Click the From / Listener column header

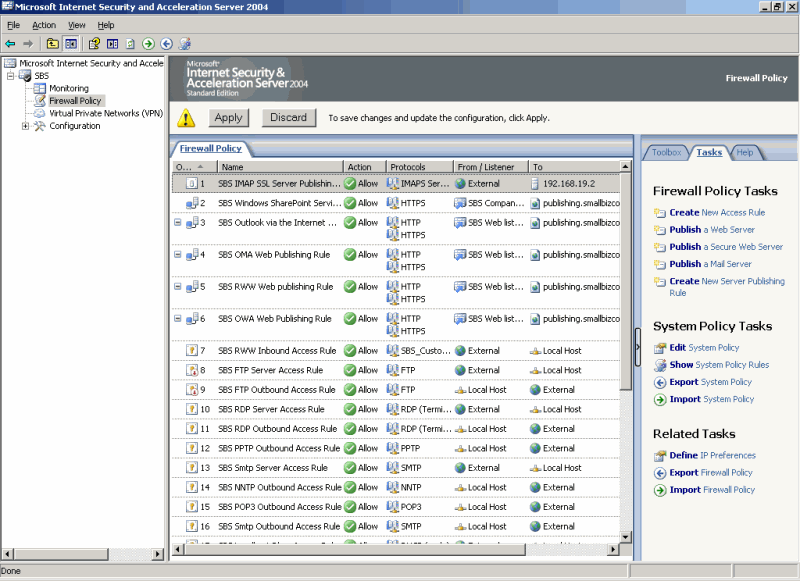(x=491, y=167)
